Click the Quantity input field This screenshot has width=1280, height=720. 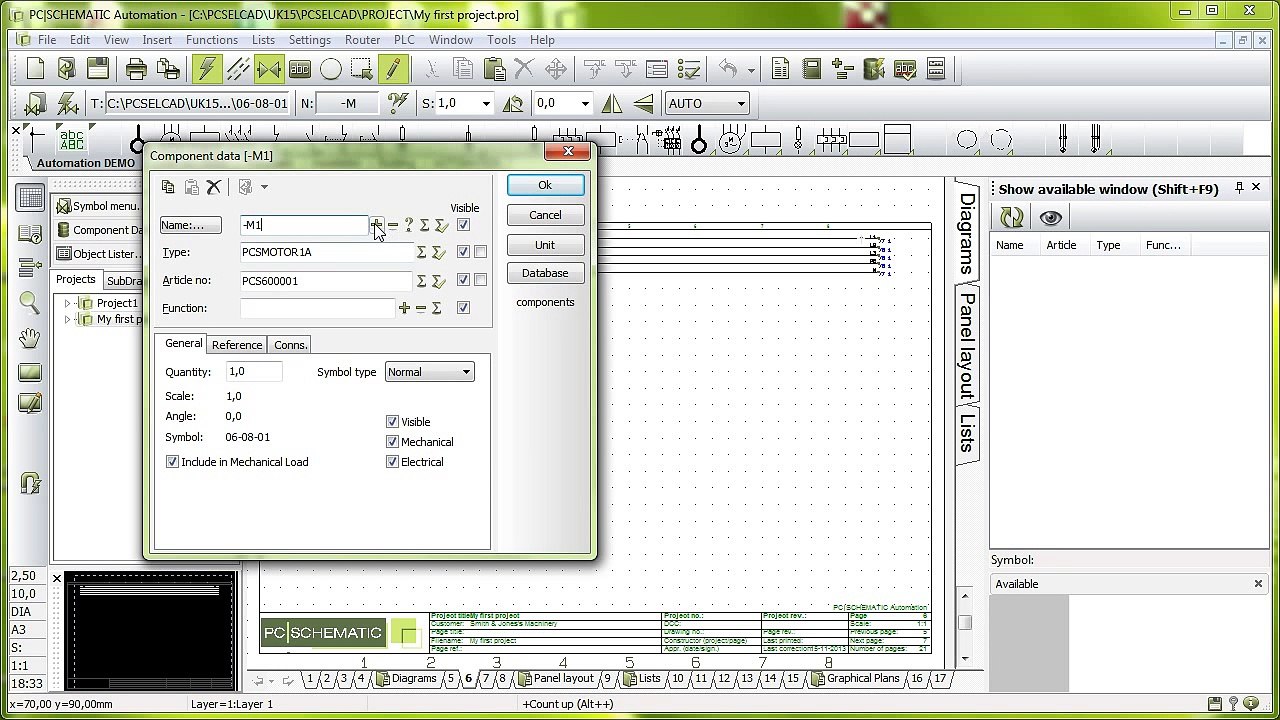(x=254, y=372)
